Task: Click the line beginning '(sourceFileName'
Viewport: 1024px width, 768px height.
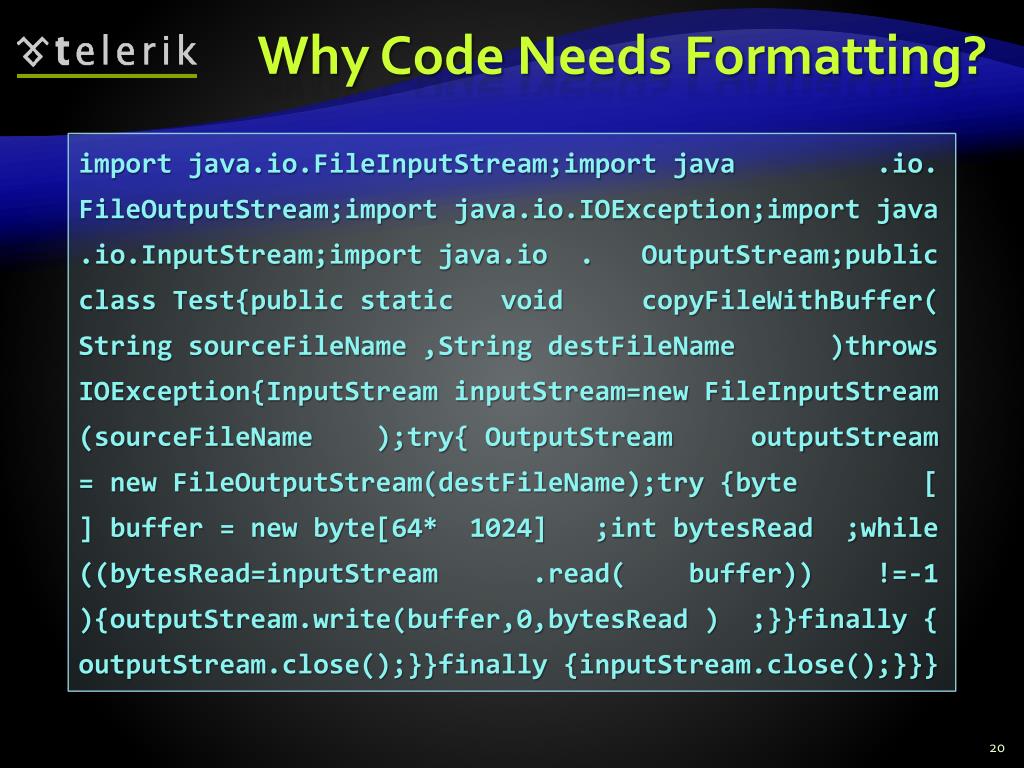Action: pos(508,438)
